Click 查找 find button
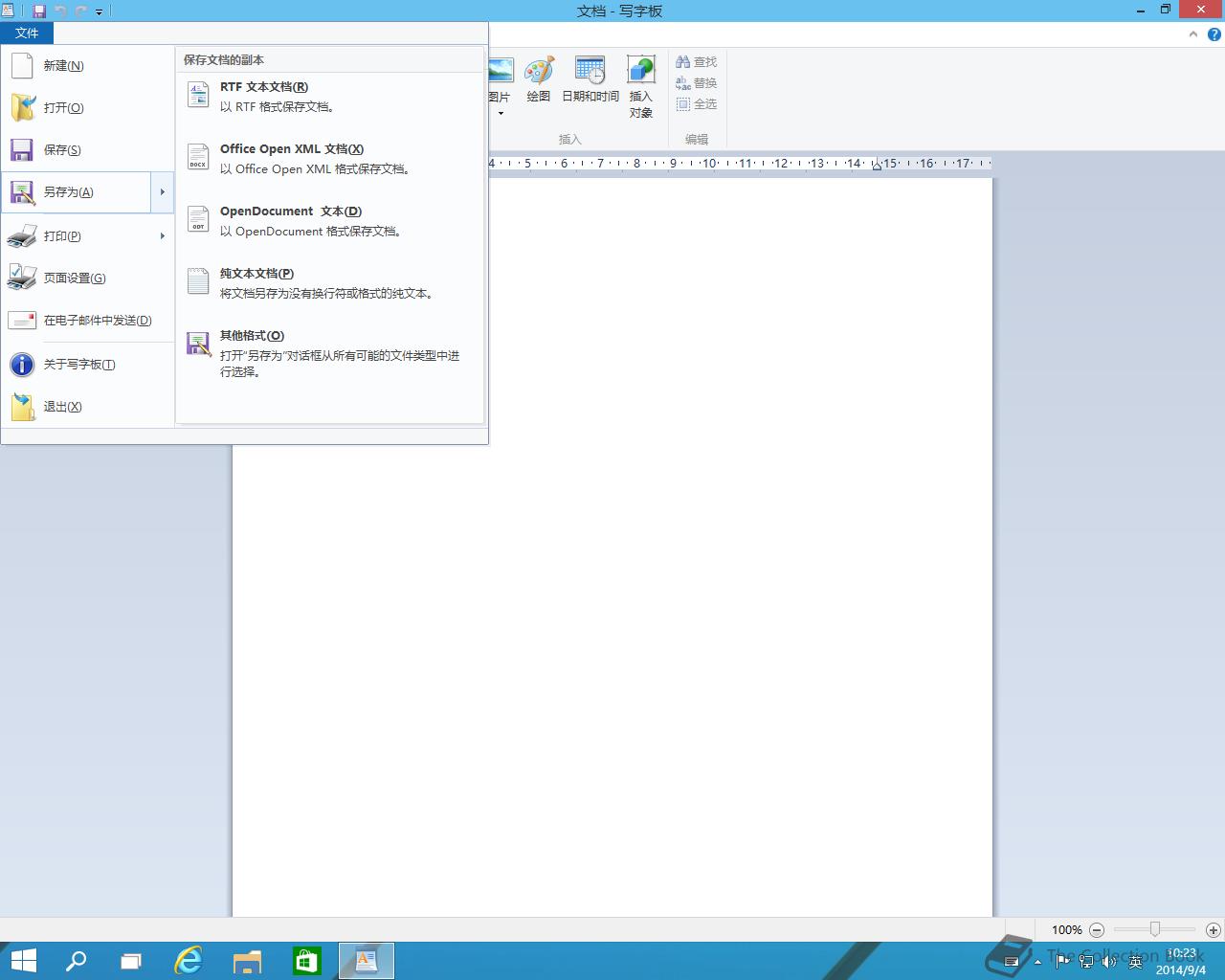This screenshot has width=1225, height=980. pyautogui.click(x=697, y=62)
